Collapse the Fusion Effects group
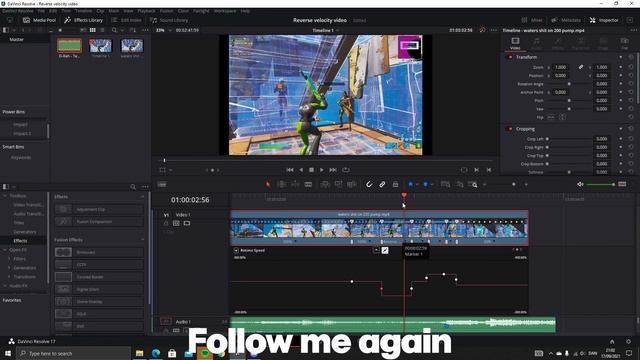Screen dimensions: 640x360 coord(142,240)
